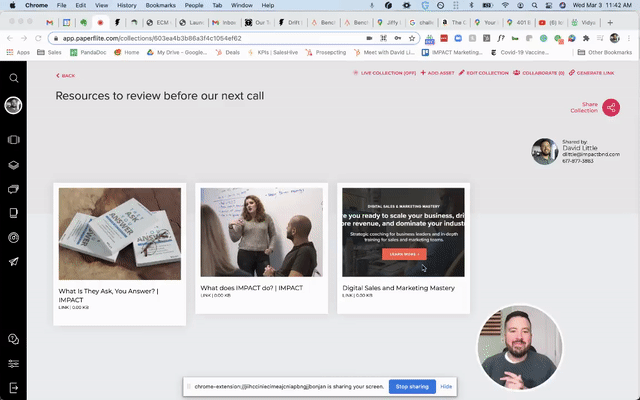Open the document tablet sidebar icon
Image resolution: width=640 pixels, height=400 pixels.
(x=13, y=213)
